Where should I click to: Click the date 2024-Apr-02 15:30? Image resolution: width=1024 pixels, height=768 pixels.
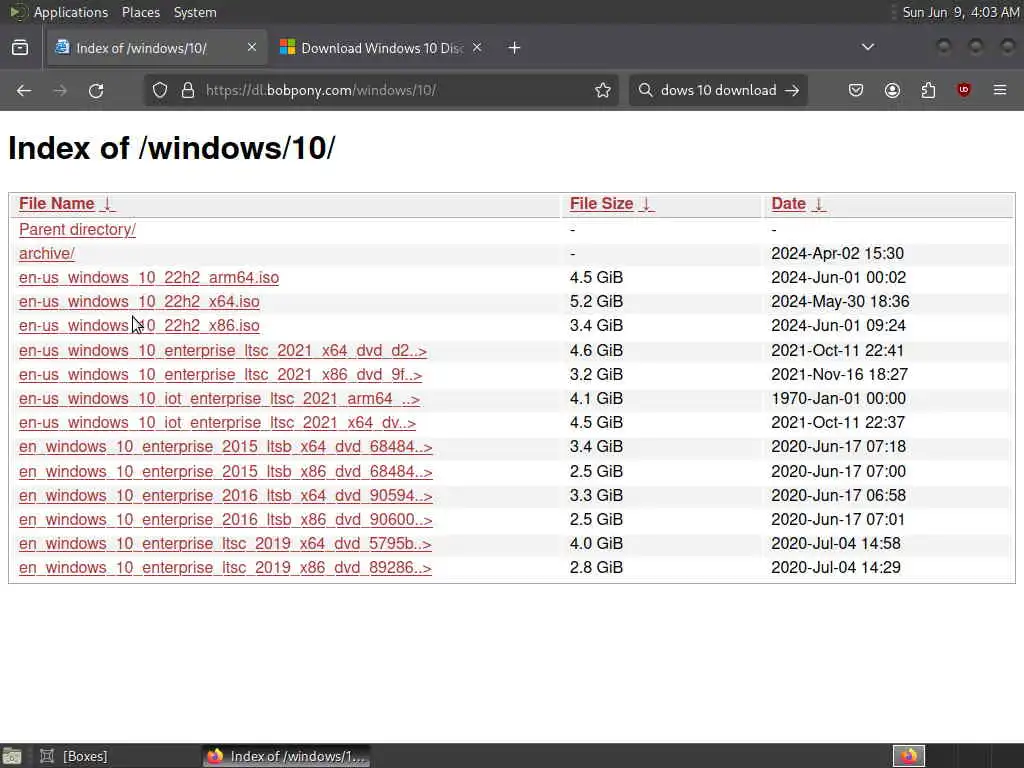(837, 253)
